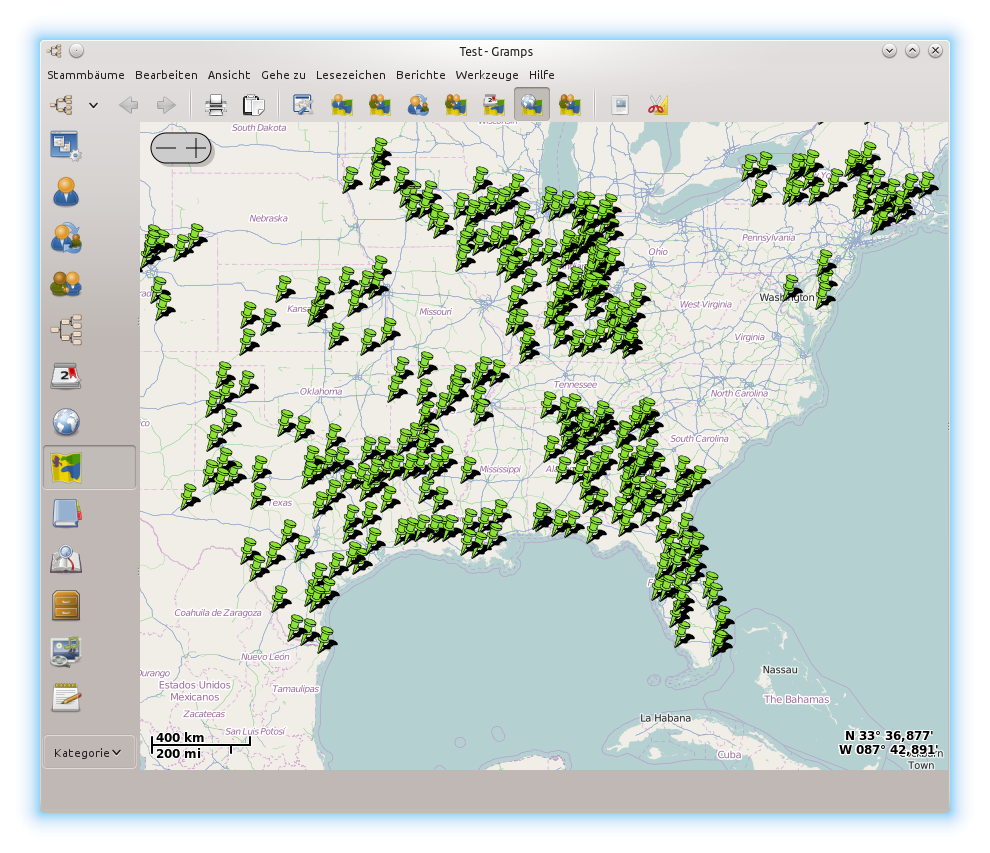Open Charts pedigree category in sidebar
990x853 pixels.
point(66,330)
